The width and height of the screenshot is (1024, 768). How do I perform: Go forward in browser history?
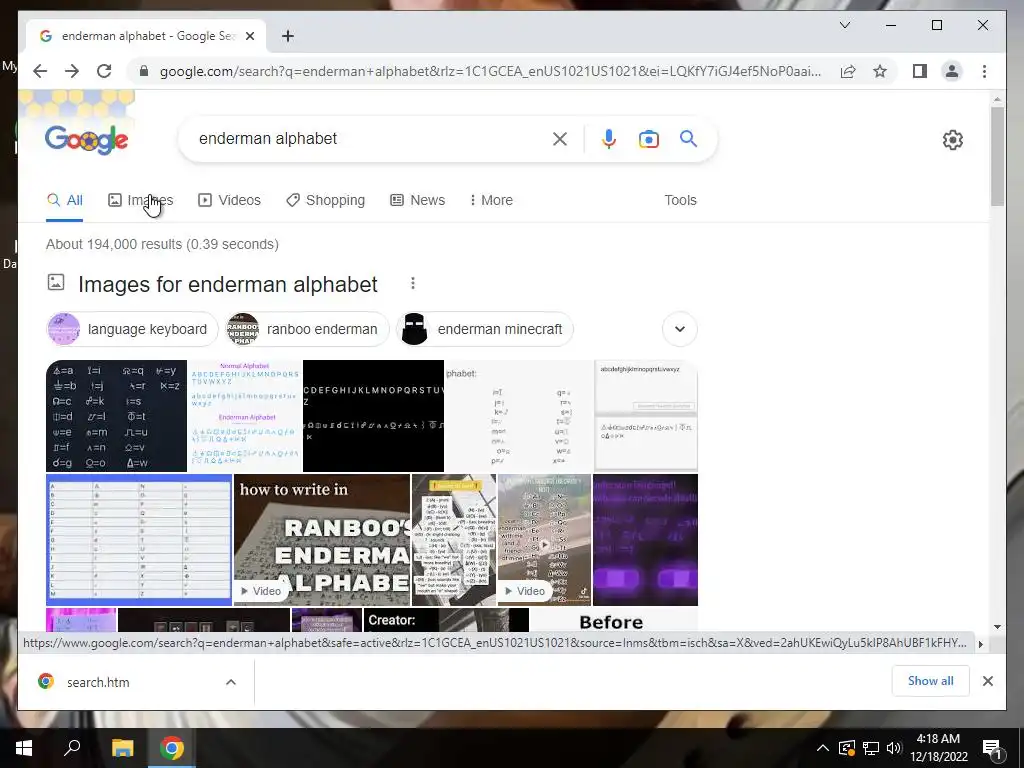72,71
